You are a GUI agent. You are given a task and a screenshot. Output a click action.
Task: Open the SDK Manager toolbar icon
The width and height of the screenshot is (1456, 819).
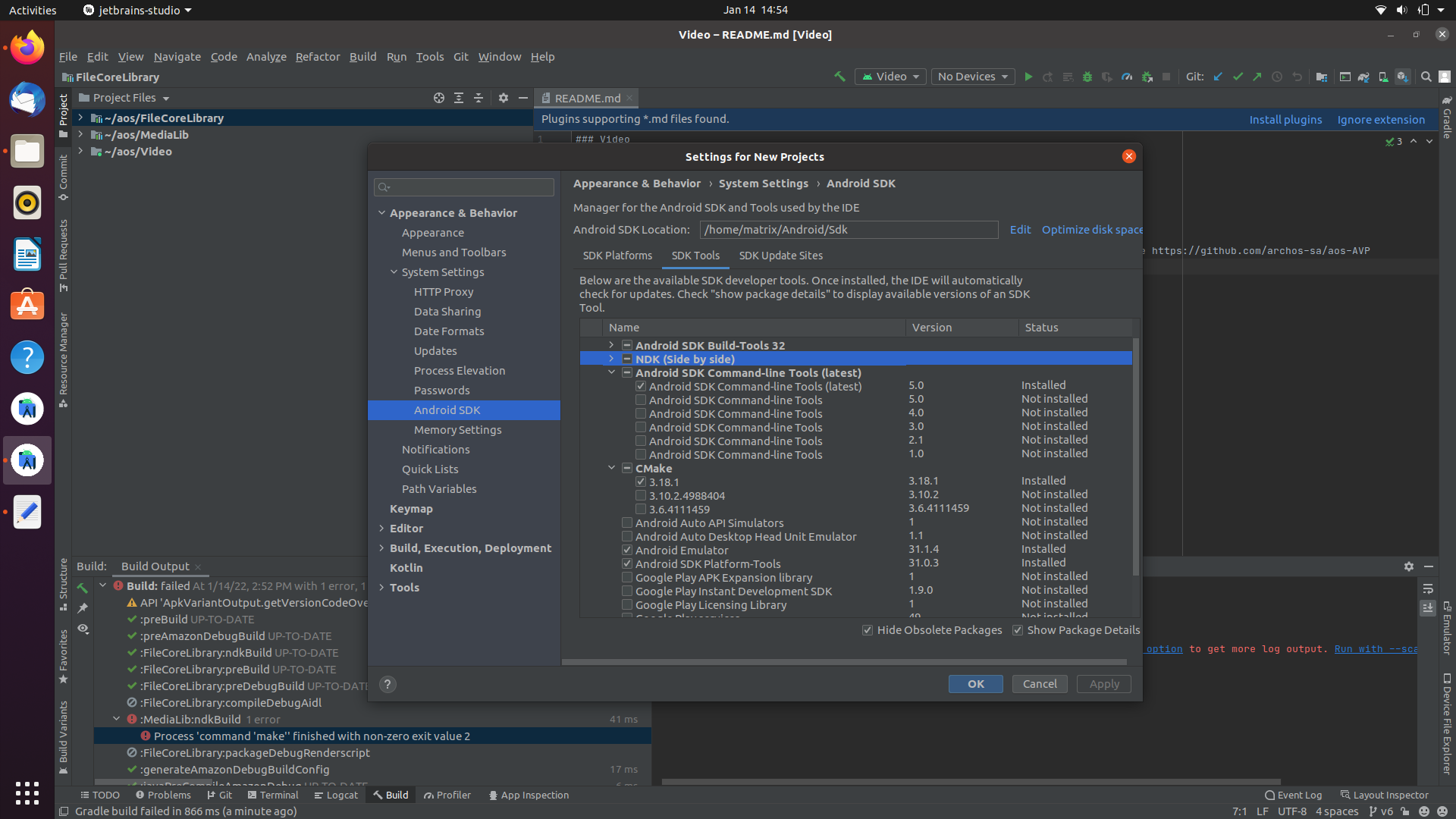click(x=1404, y=77)
